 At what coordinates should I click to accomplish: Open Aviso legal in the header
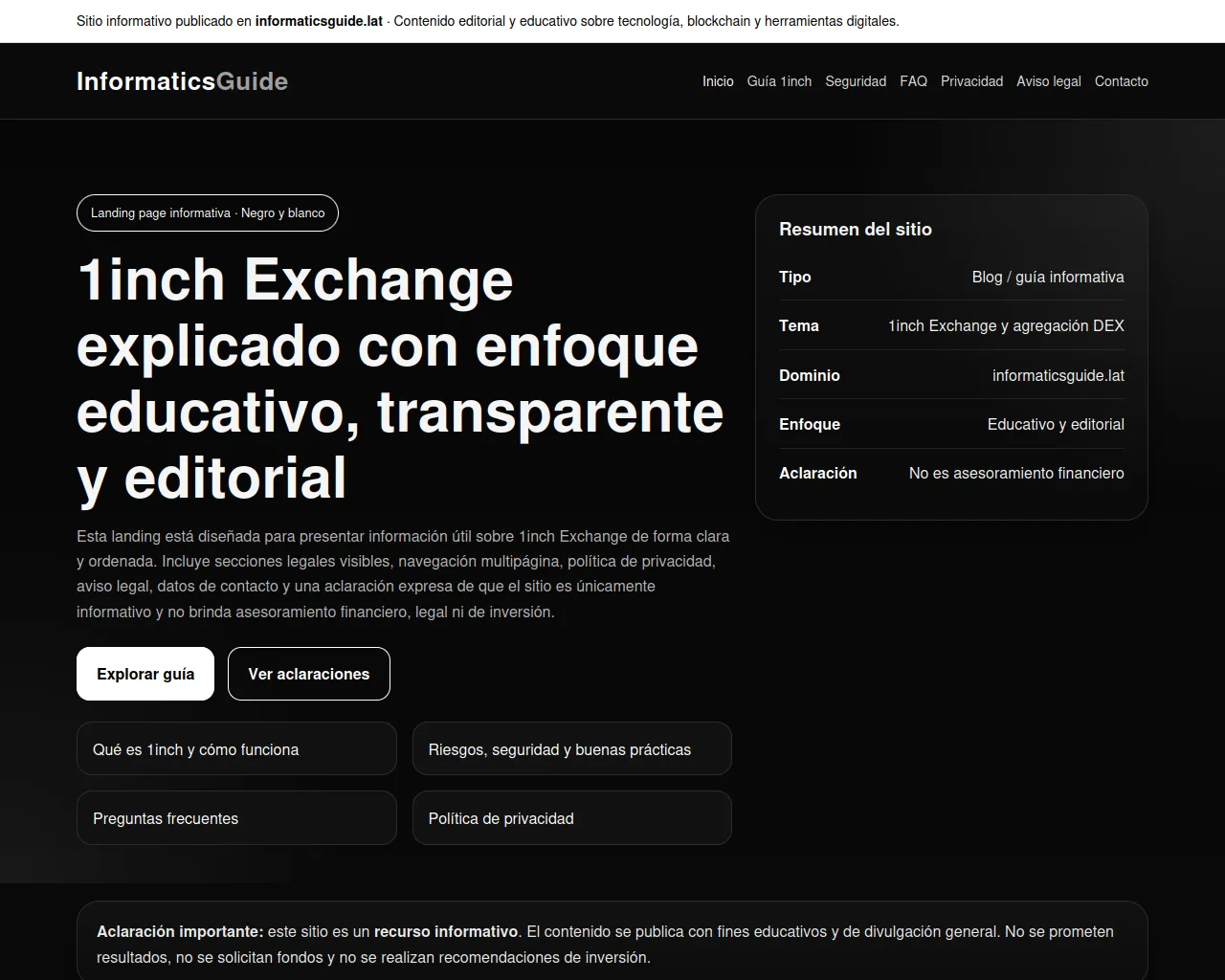point(1049,81)
